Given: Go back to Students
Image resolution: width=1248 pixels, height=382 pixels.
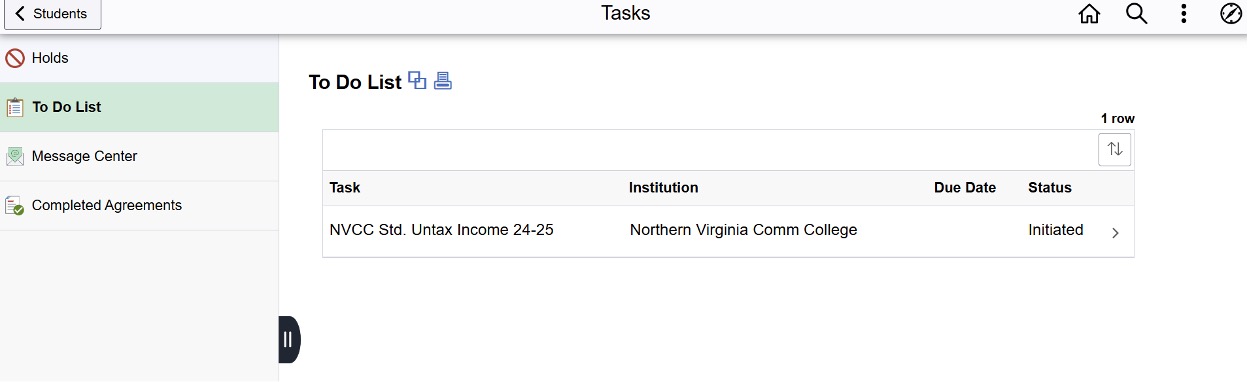Looking at the screenshot, I should click(52, 14).
